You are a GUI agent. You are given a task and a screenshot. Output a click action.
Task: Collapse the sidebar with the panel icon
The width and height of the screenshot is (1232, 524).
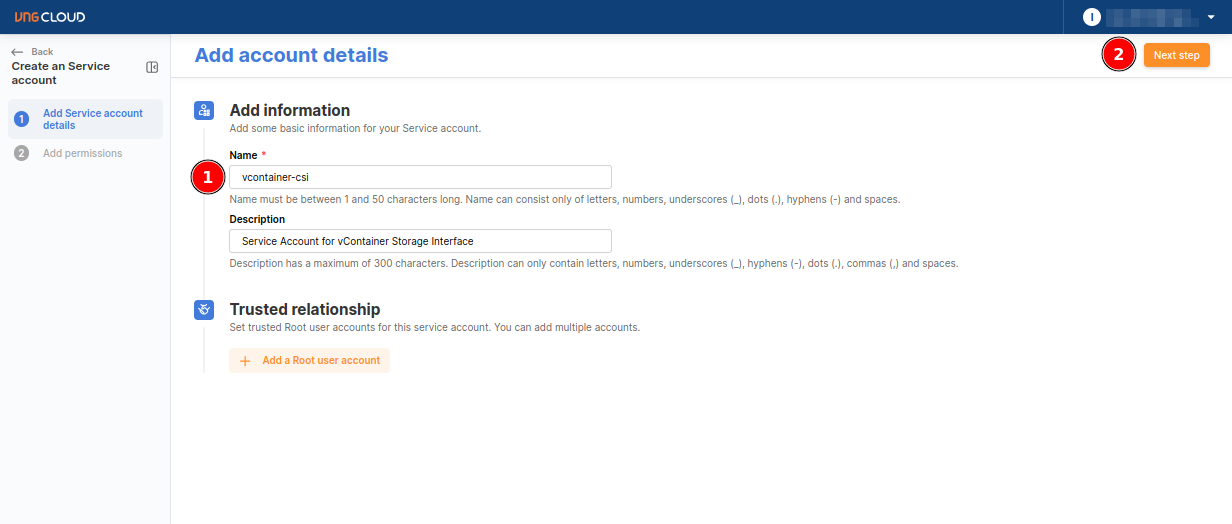(152, 67)
